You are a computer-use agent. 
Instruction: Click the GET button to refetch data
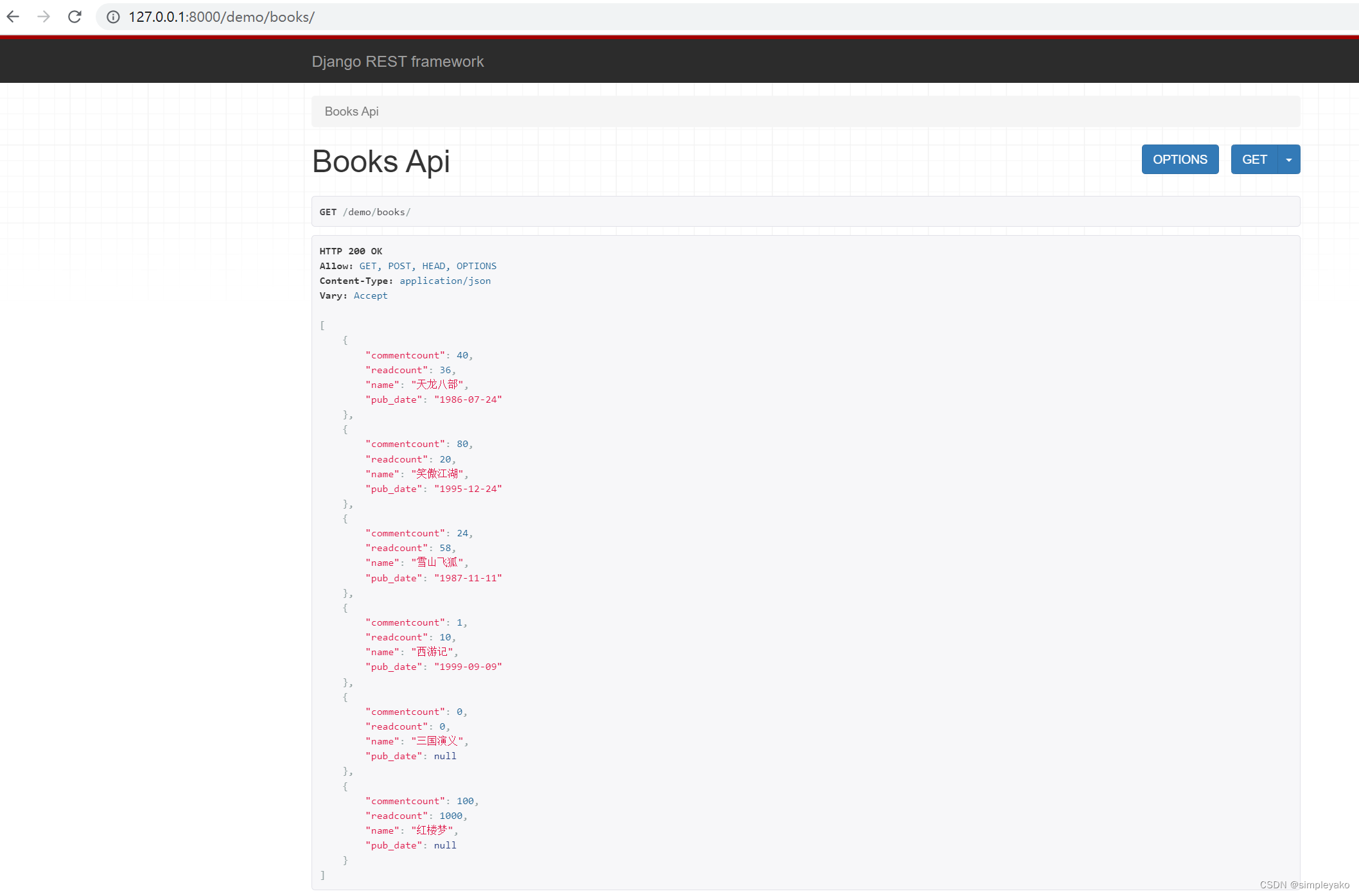(x=1254, y=159)
